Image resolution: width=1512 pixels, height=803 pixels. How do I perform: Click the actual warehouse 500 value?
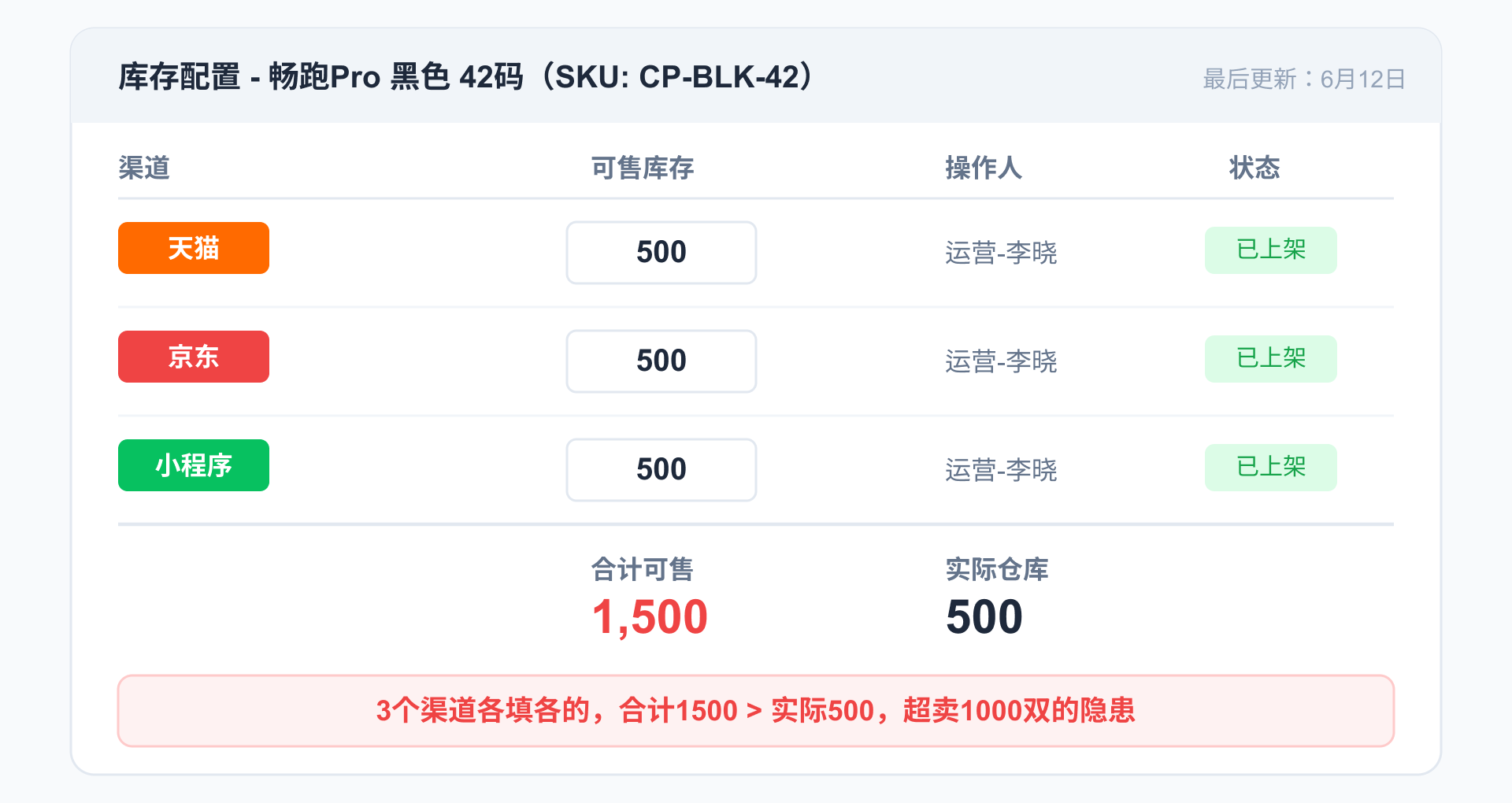pos(984,616)
